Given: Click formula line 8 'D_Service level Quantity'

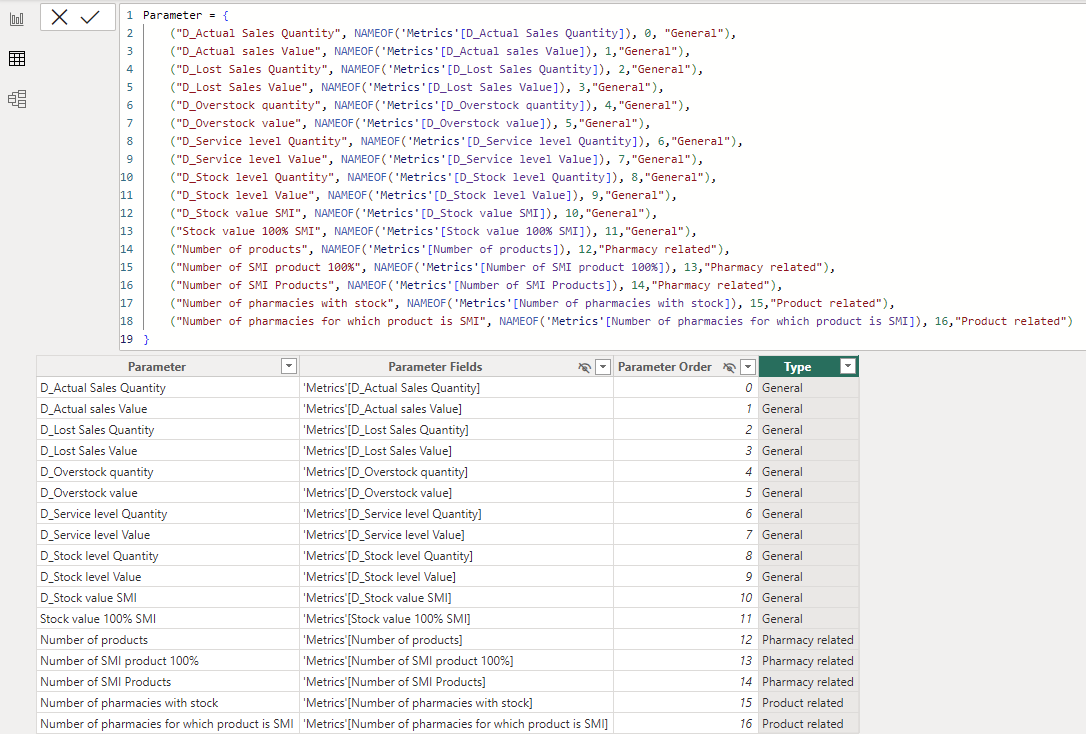Looking at the screenshot, I should tap(456, 141).
